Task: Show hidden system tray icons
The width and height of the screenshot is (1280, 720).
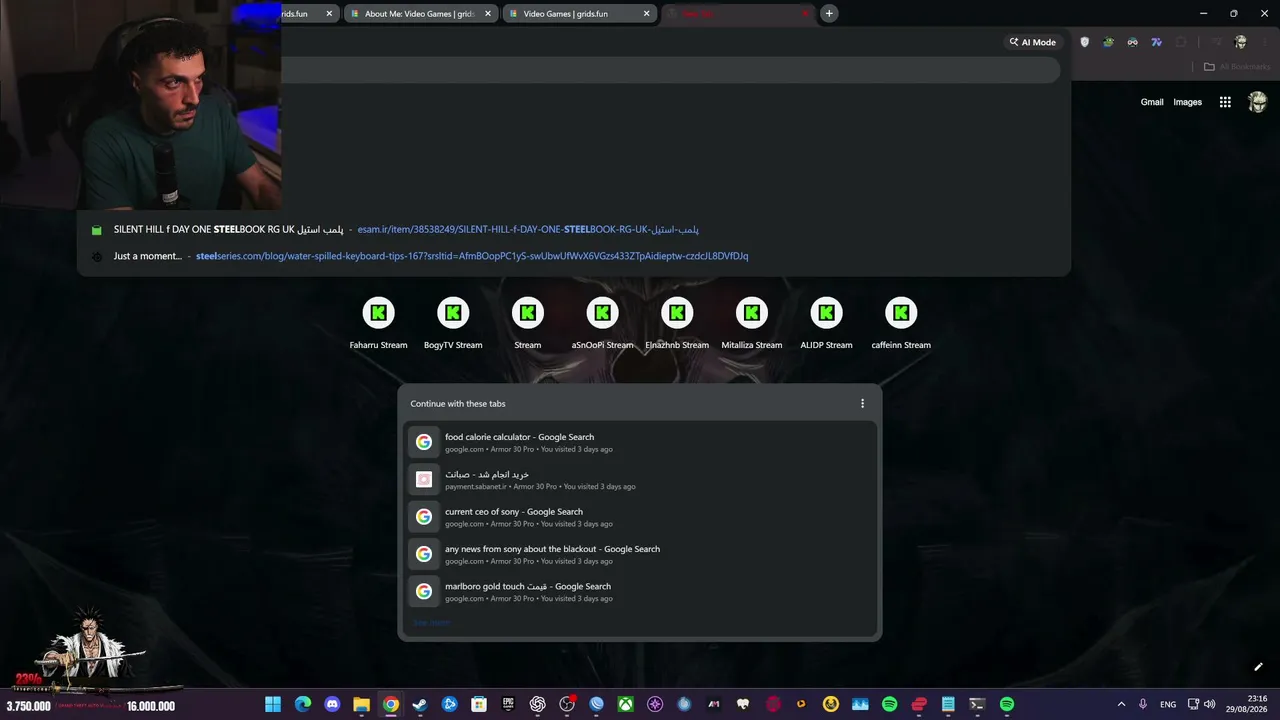Action: (1121, 704)
